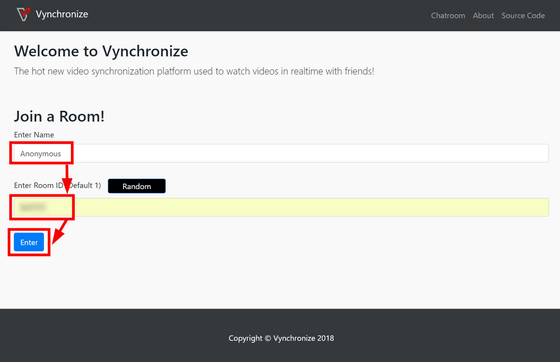Generate a room ID with Random button
Image resolution: width=560 pixels, height=362 pixels.
pyautogui.click(x=137, y=186)
